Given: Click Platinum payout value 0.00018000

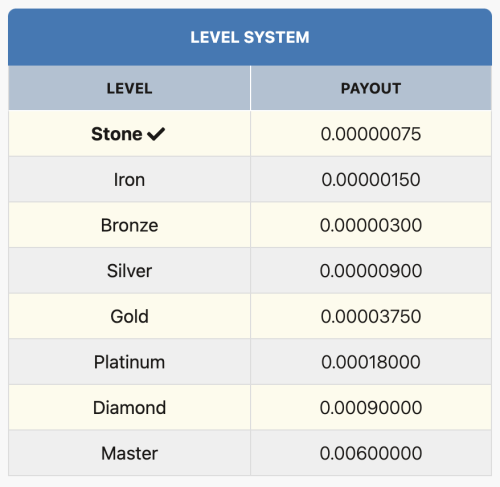Looking at the screenshot, I should coord(371,362).
